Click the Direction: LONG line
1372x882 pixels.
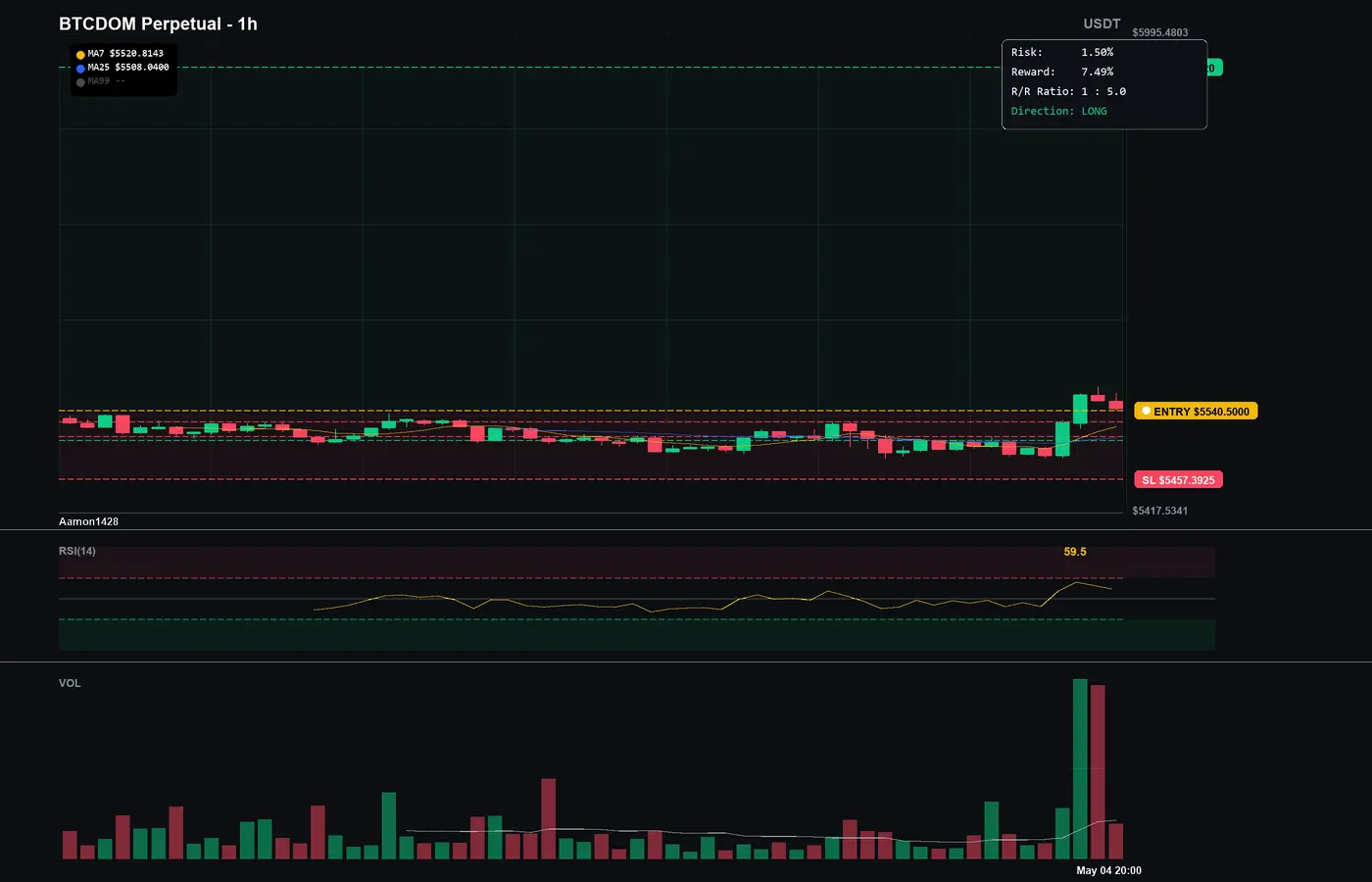coord(1059,111)
